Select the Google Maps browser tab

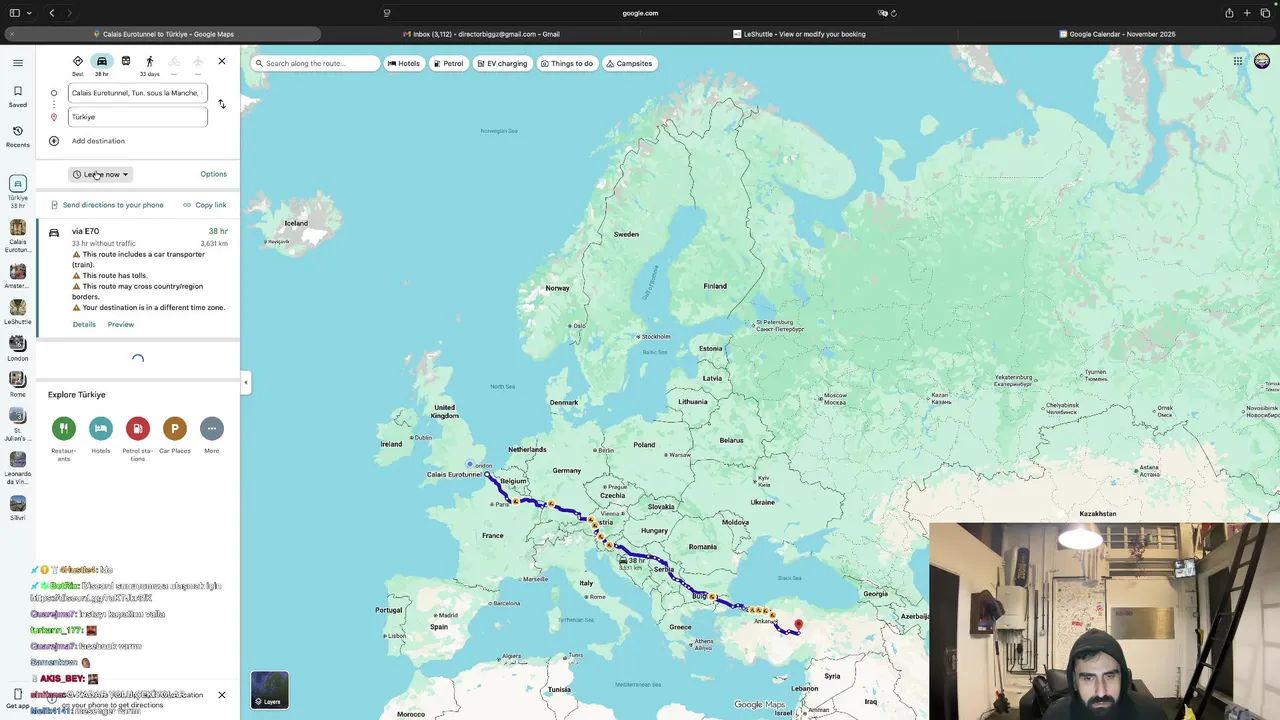[162, 34]
